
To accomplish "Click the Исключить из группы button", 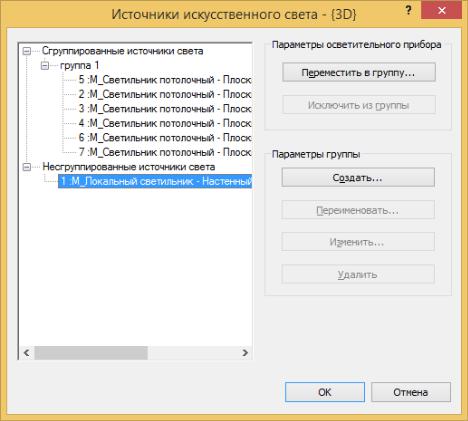I will (x=359, y=105).
